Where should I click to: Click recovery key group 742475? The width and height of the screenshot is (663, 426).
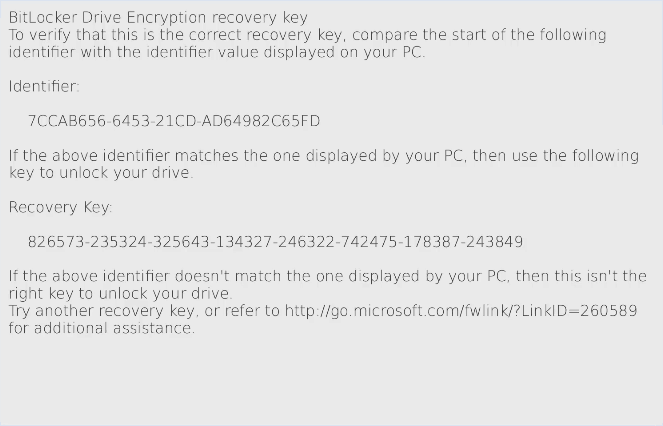[369, 242]
